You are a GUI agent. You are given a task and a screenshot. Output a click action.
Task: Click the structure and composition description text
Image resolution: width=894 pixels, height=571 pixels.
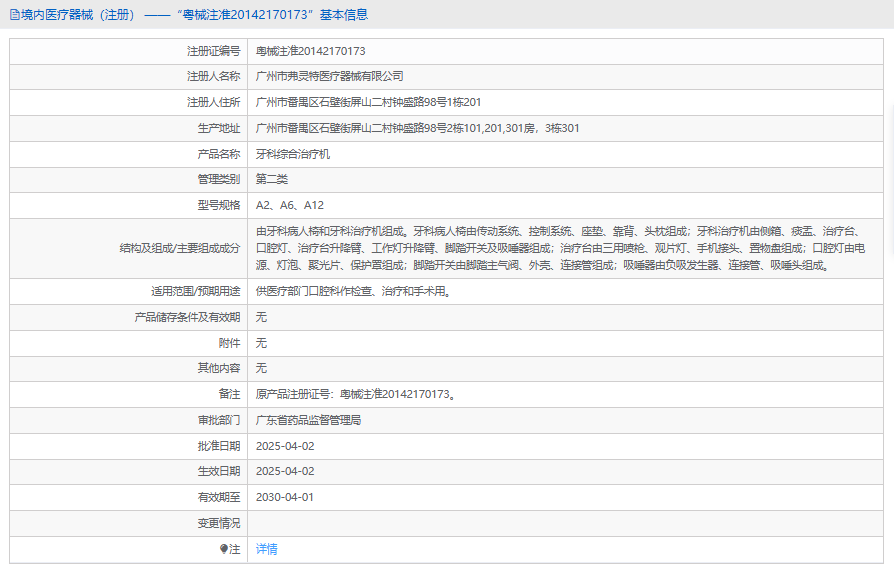(560, 248)
